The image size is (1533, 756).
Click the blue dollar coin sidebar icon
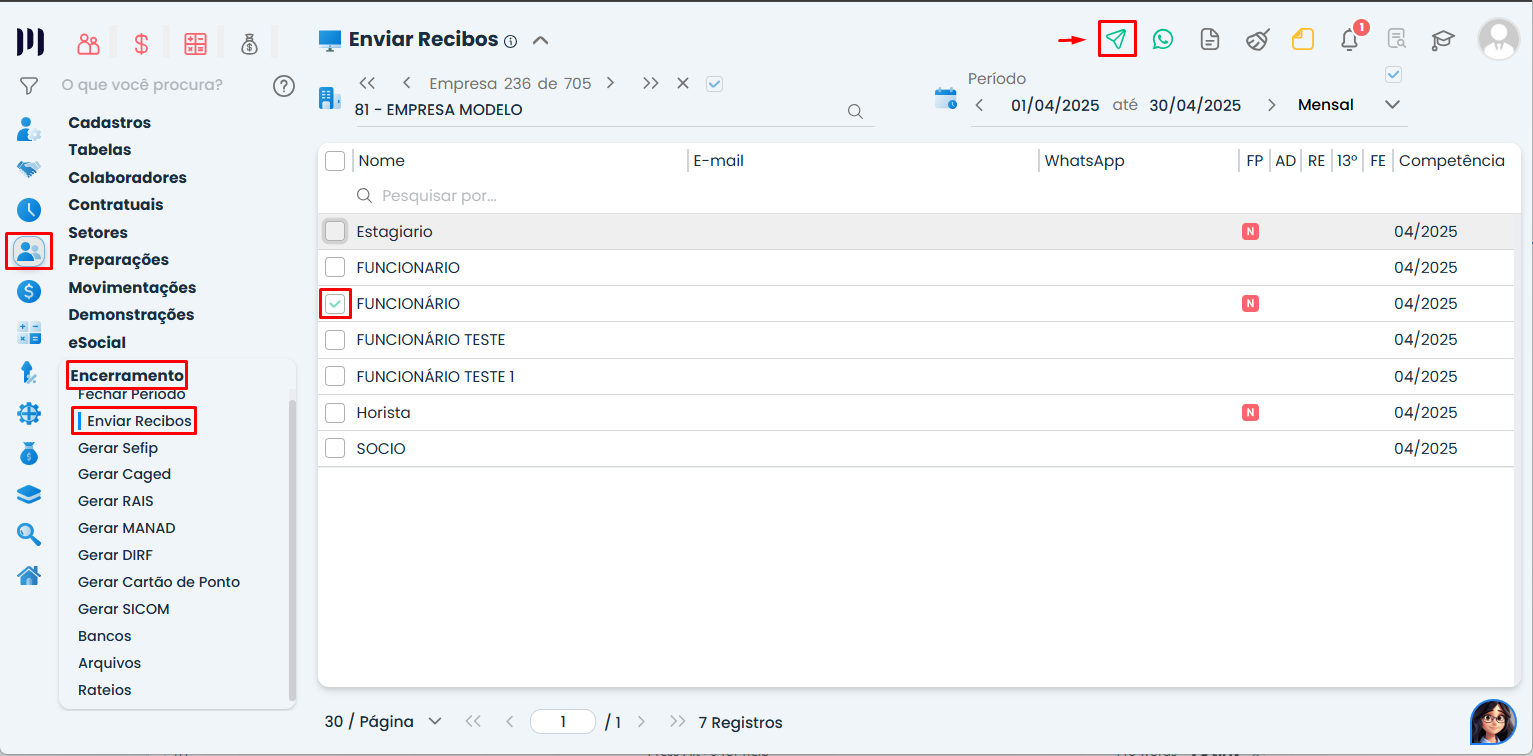29,292
